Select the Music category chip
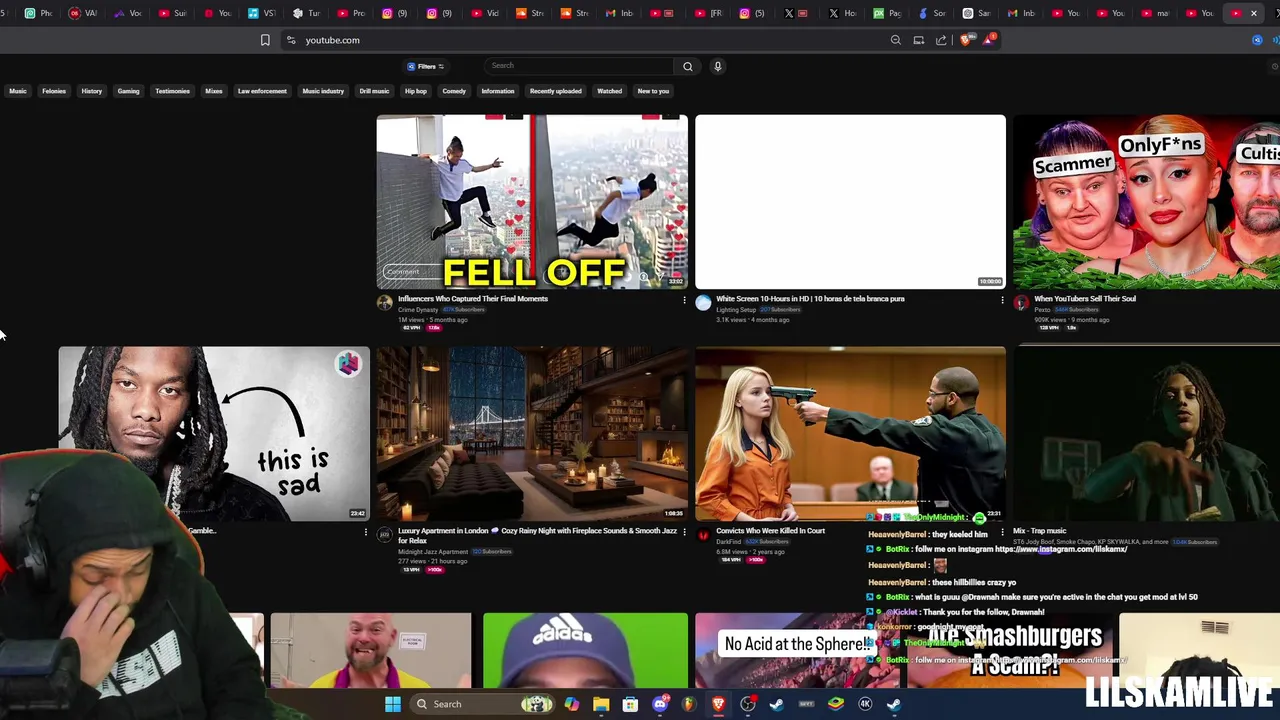1280x720 pixels. click(x=18, y=91)
